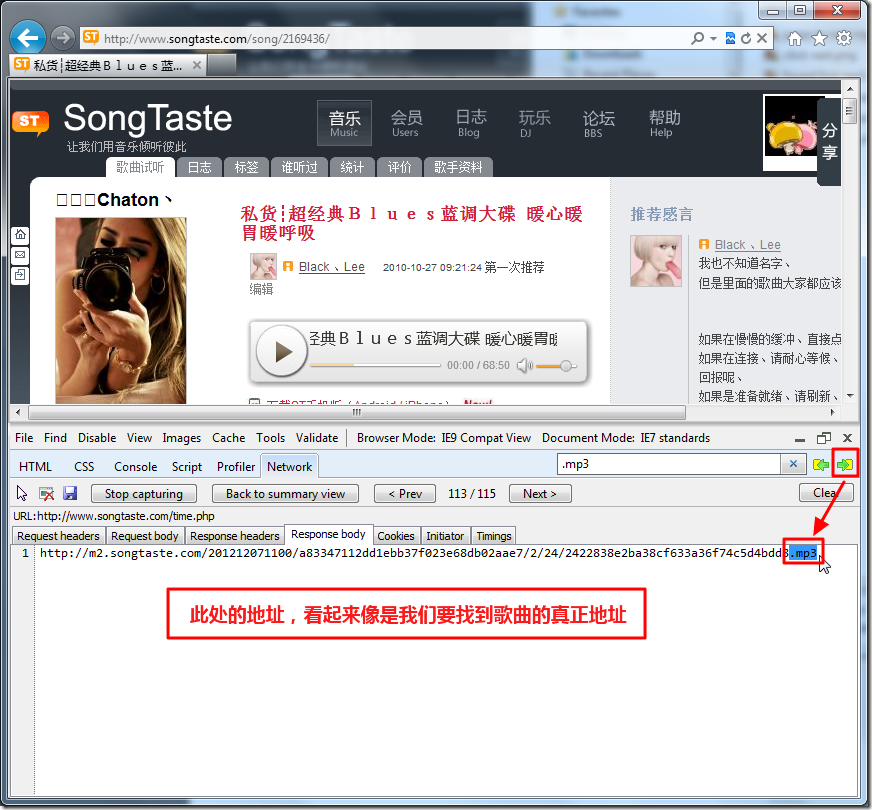Open Favorites with the star icon
The height and width of the screenshot is (810, 872).
(x=819, y=38)
